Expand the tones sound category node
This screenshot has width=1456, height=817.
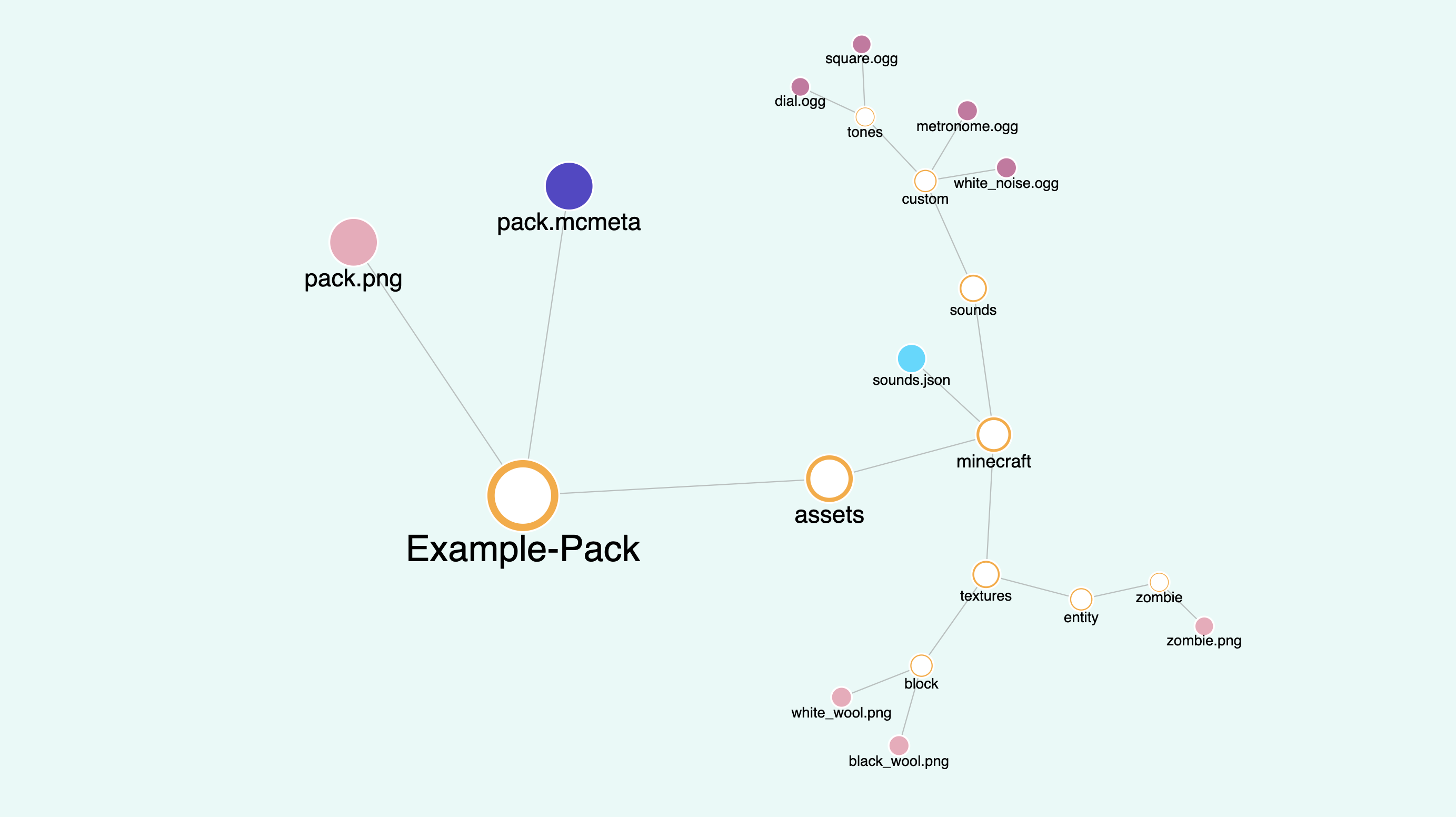[864, 117]
